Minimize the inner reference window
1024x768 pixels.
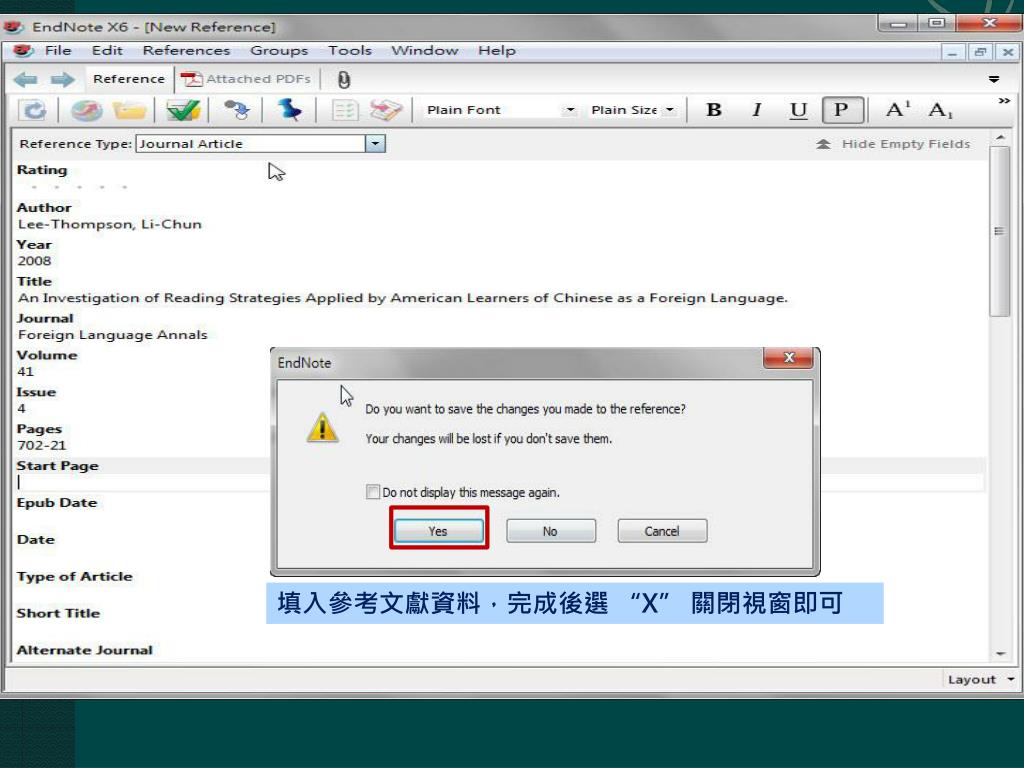click(x=952, y=52)
